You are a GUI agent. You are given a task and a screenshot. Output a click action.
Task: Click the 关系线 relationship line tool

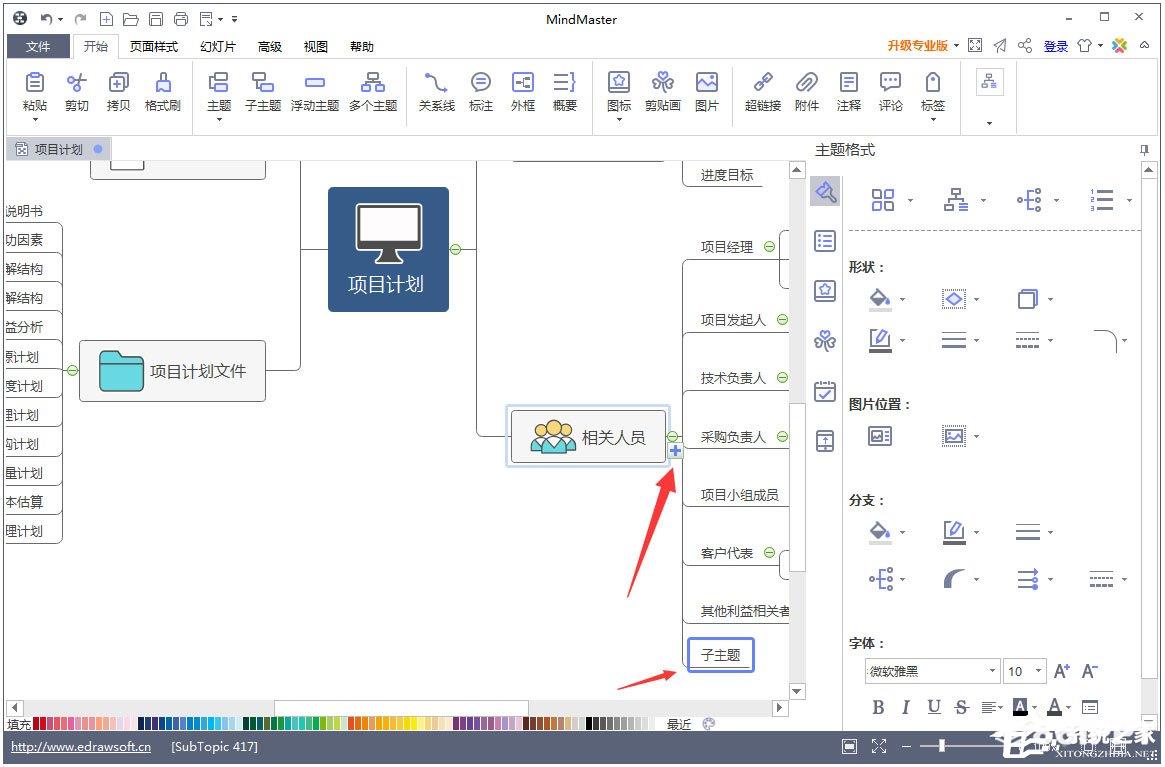[436, 91]
